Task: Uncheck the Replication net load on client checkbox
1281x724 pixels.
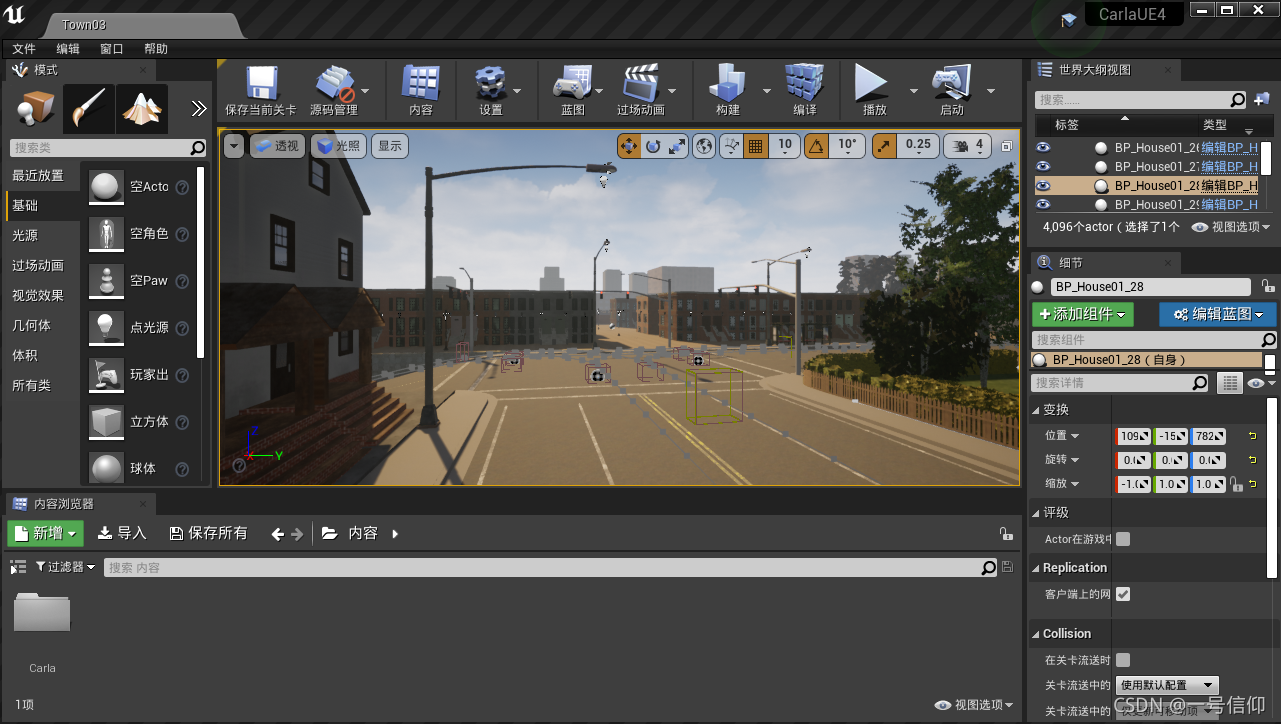Action: (1123, 594)
